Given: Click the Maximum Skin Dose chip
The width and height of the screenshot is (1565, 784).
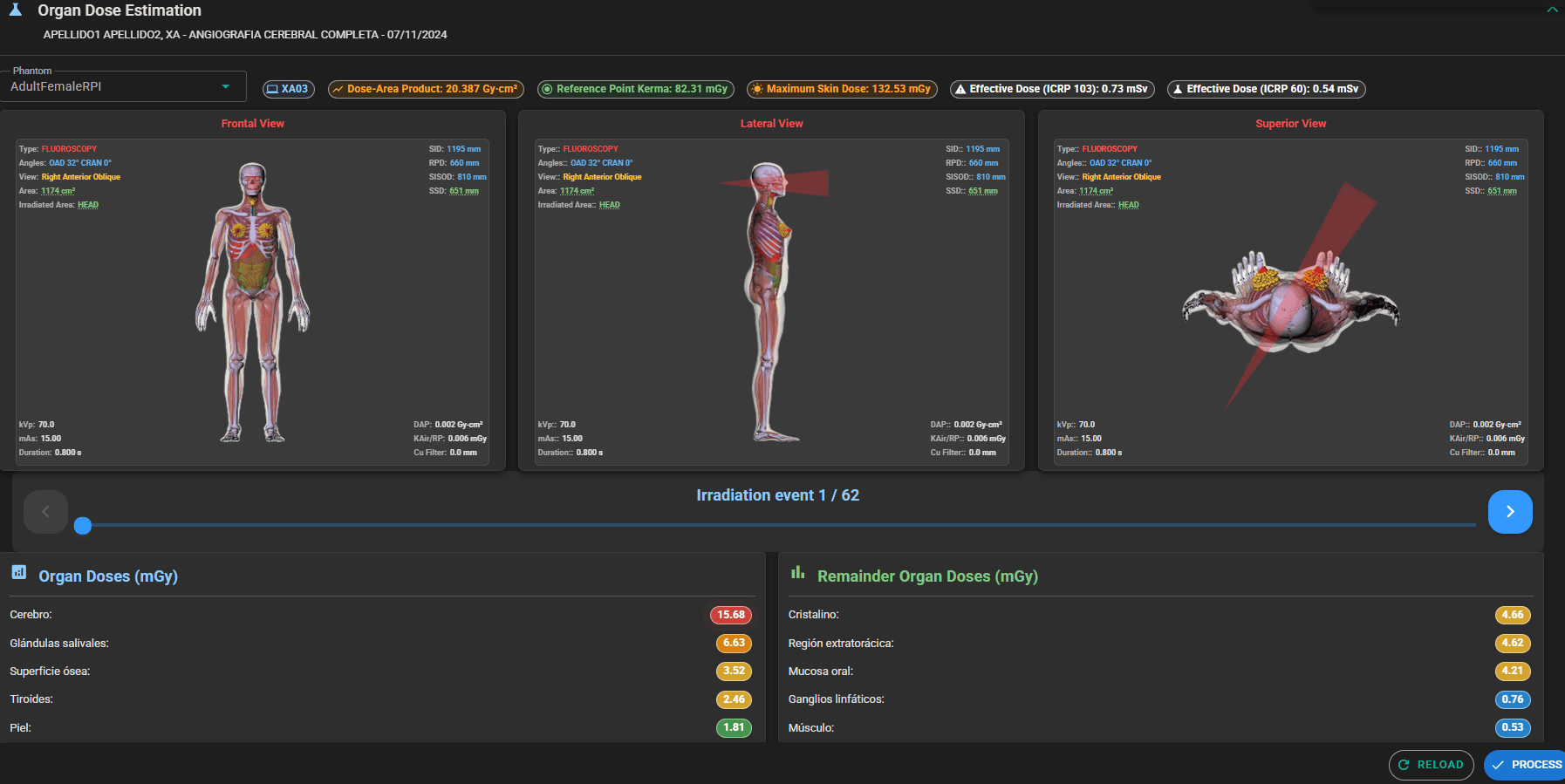Looking at the screenshot, I should click(842, 89).
